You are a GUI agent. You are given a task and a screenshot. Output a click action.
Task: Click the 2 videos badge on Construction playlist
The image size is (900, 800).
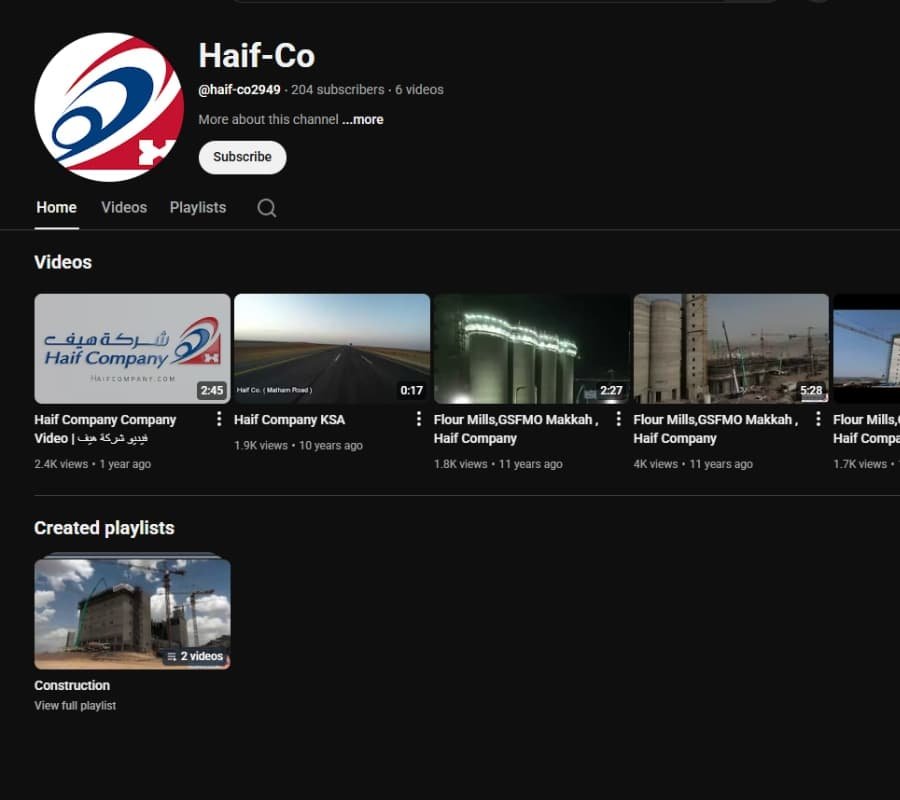(196, 657)
